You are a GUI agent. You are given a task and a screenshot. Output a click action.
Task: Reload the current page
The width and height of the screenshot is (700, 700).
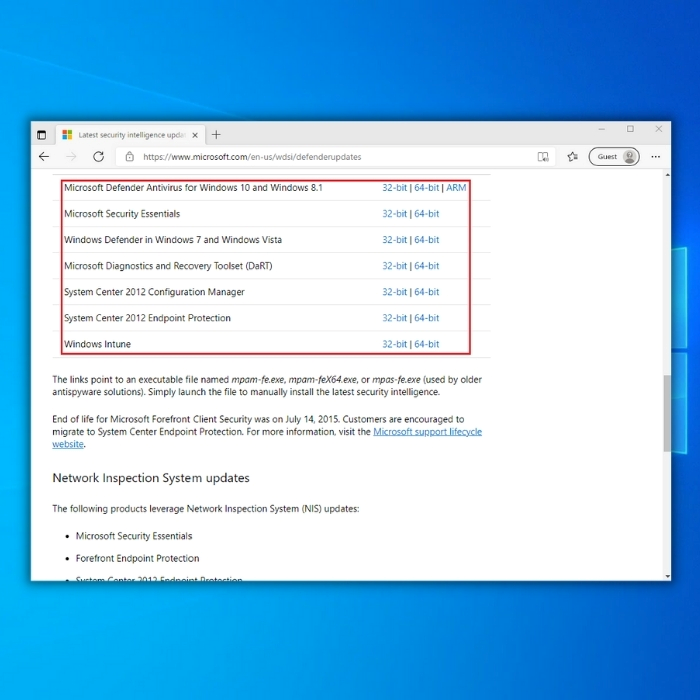[99, 157]
